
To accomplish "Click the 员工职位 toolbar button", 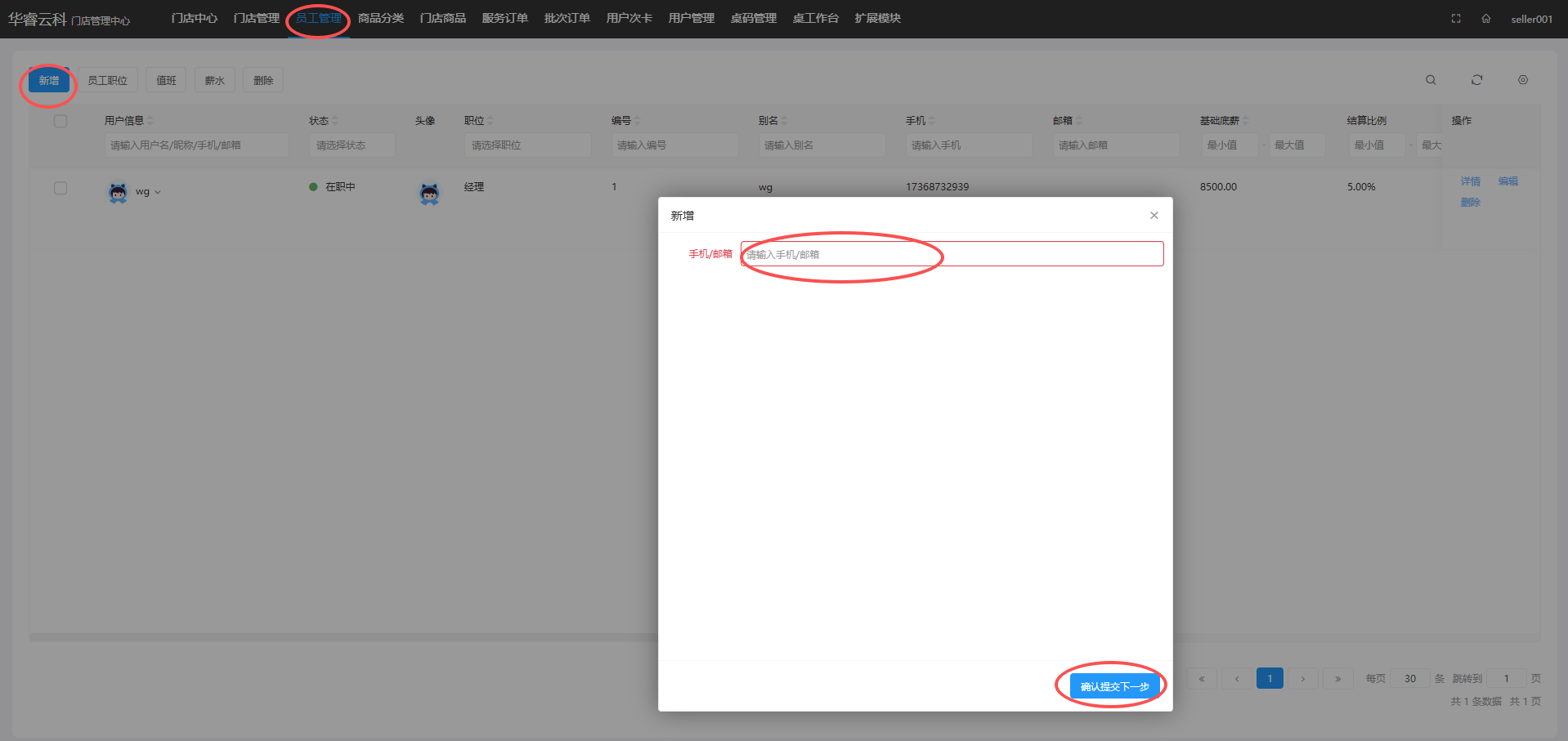I will [108, 80].
